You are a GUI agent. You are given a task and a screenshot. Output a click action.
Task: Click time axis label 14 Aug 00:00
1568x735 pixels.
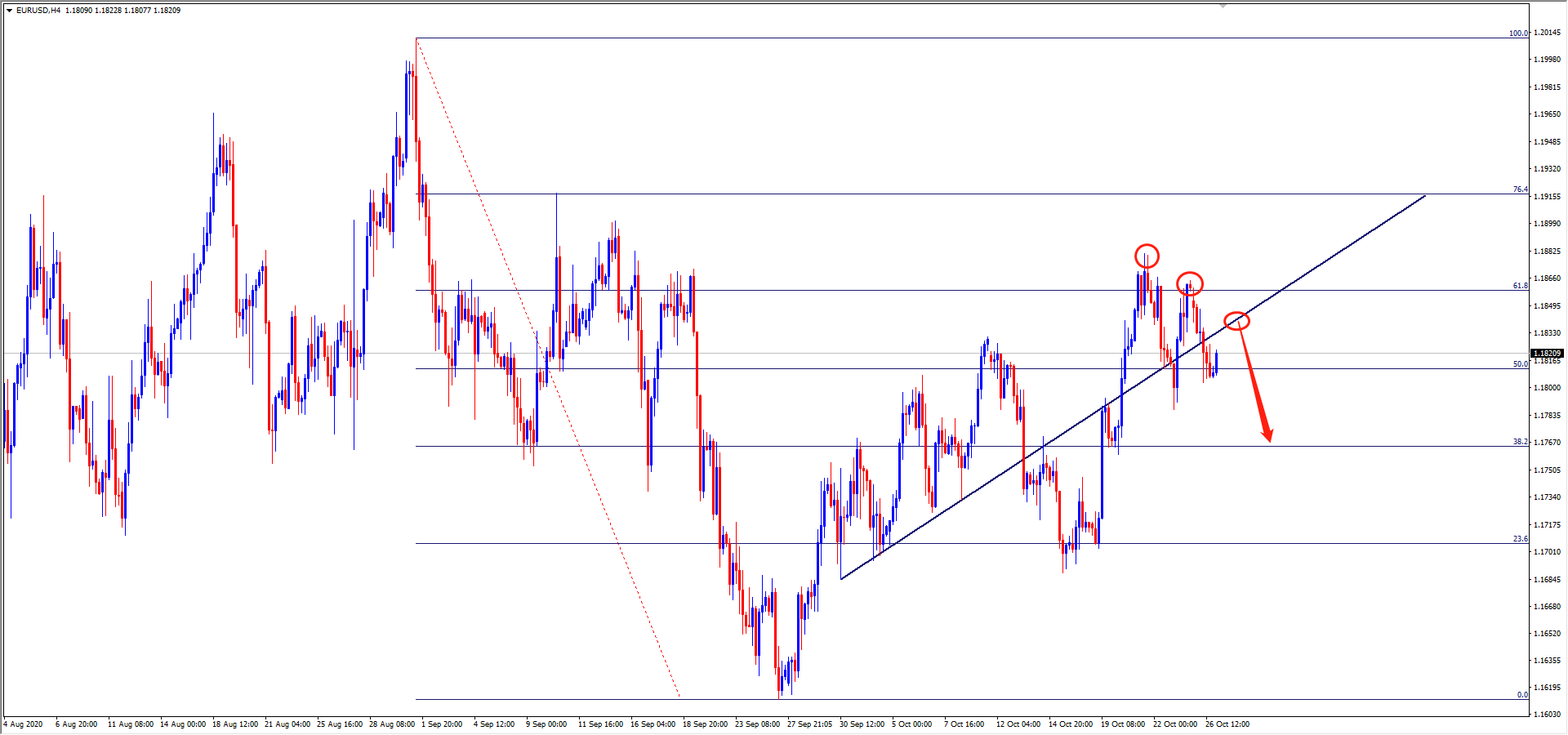(183, 724)
